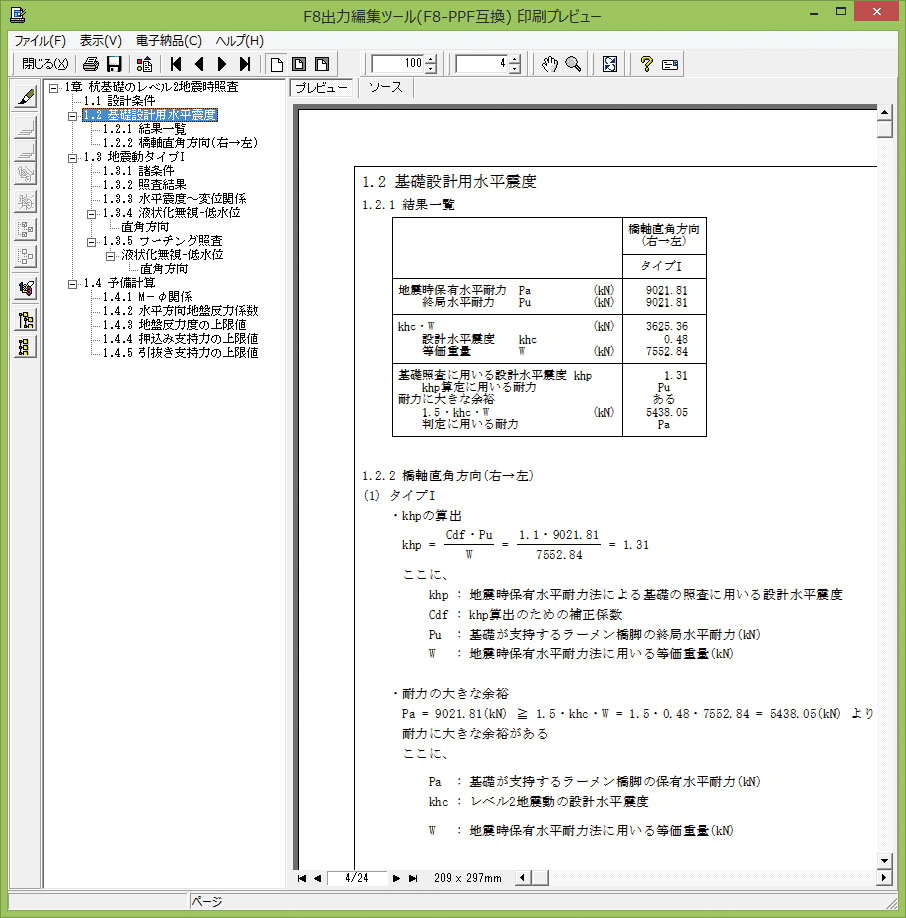Click the page number field showing 4
906x918 pixels.
[x=482, y=64]
